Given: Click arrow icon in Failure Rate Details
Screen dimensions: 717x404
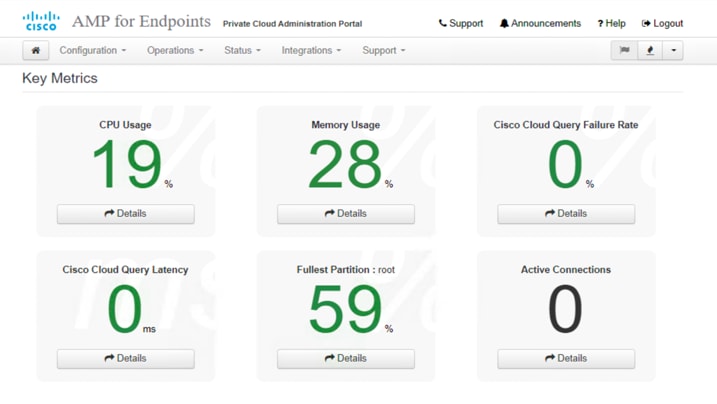Looking at the screenshot, I should click(x=550, y=213).
